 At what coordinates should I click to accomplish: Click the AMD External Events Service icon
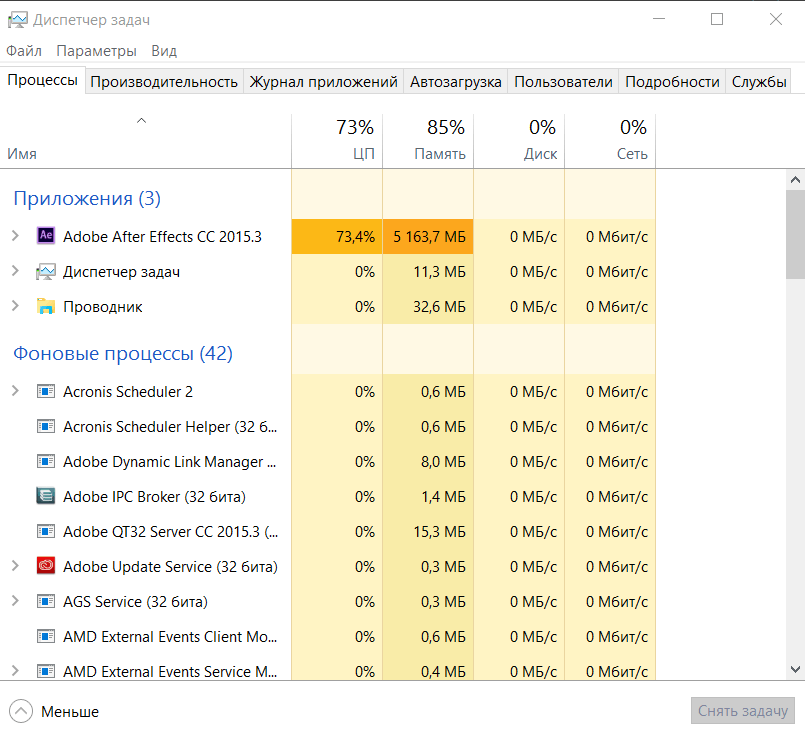click(x=46, y=671)
